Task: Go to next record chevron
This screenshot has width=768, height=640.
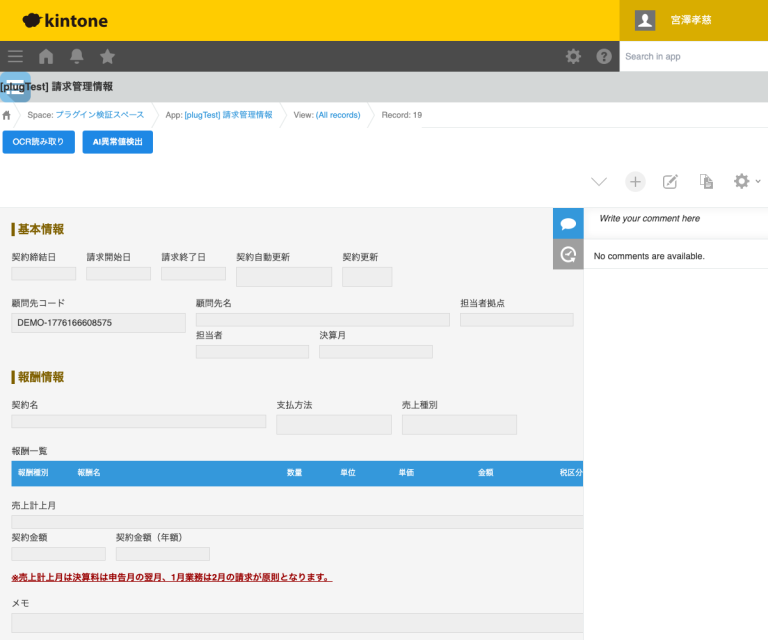Action: point(599,181)
